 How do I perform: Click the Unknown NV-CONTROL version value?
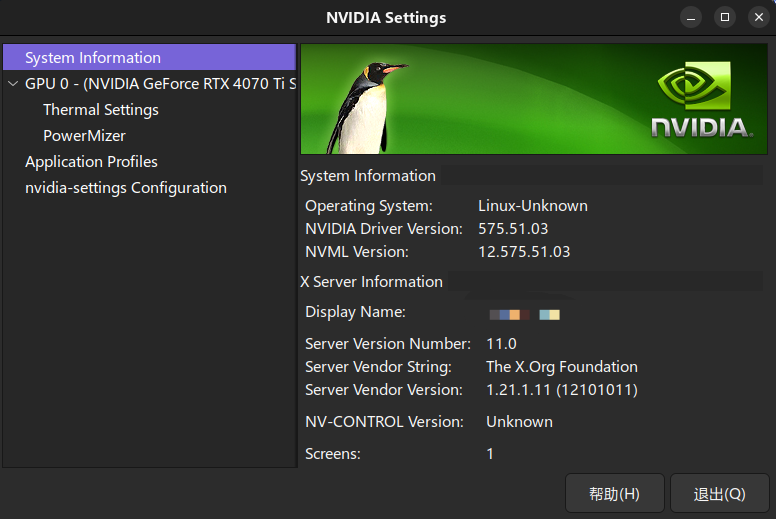pyautogui.click(x=519, y=422)
